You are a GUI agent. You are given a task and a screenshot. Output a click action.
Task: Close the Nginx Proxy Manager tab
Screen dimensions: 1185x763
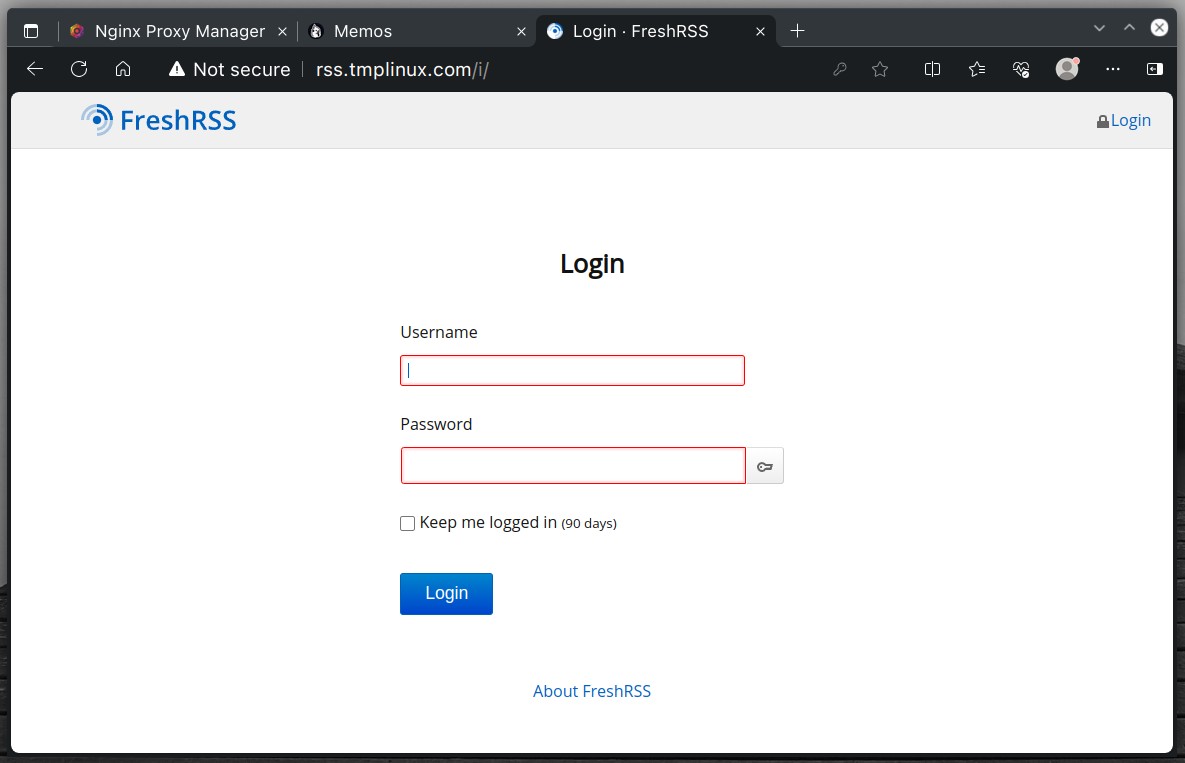282,32
